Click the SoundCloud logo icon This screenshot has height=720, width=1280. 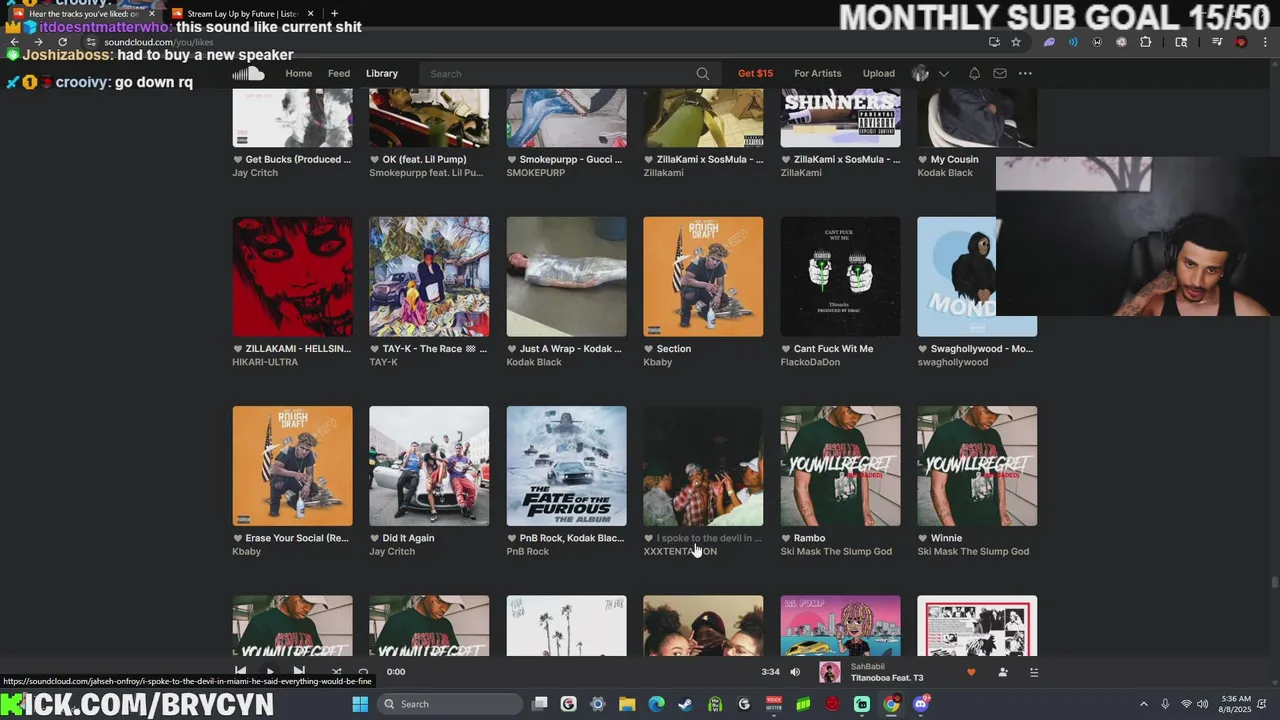click(x=248, y=73)
